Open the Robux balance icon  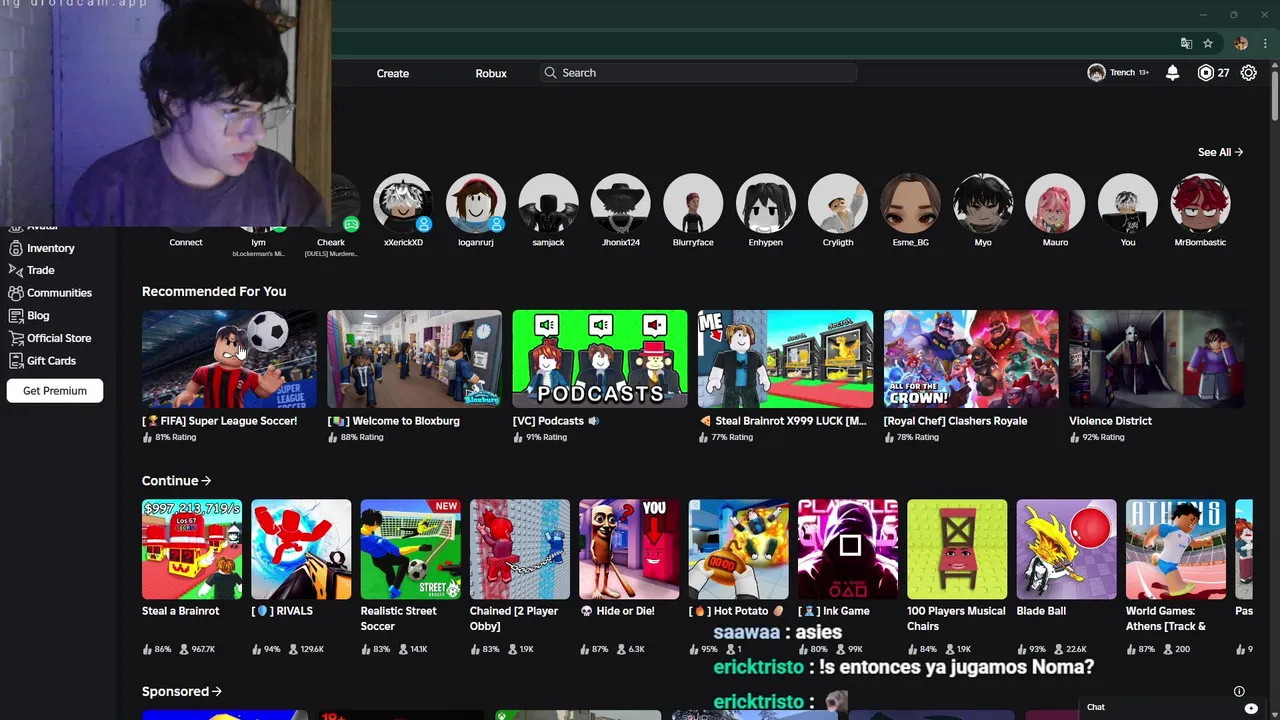[1205, 73]
